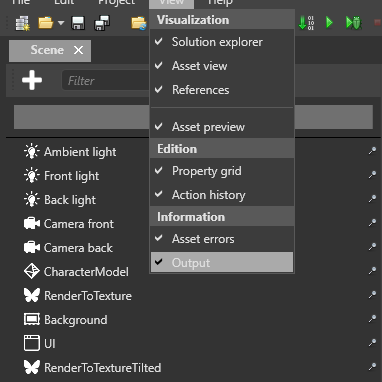
Task: Click the green arrow binary build icon
Action: pos(306,23)
